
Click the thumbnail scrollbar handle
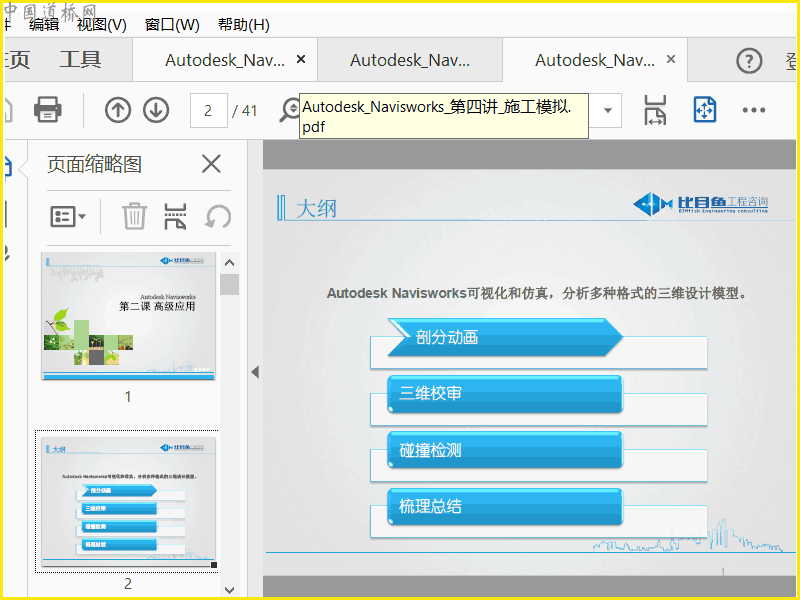point(230,285)
